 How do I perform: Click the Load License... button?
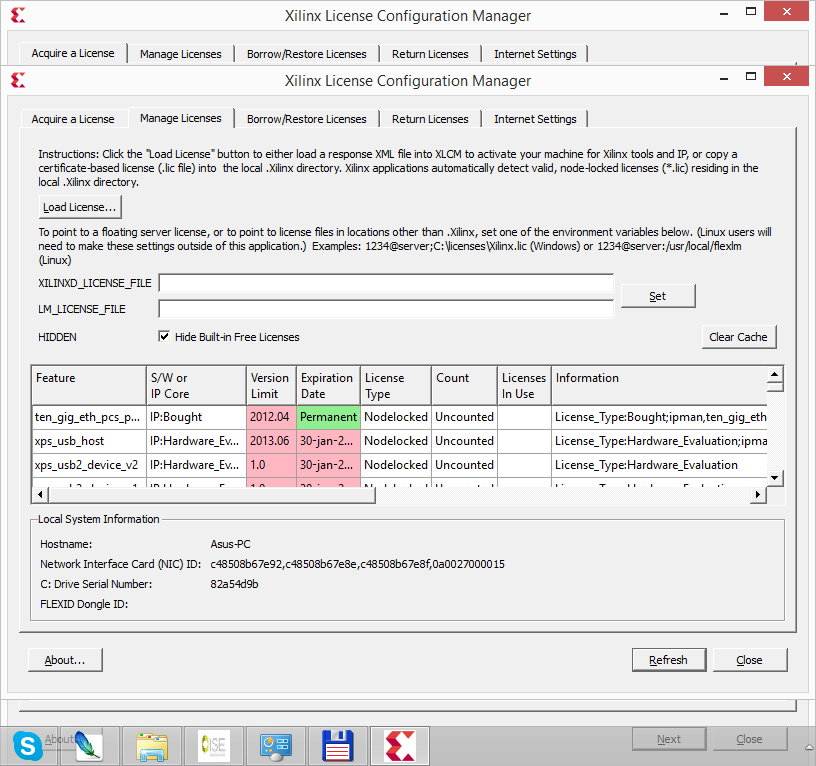pyautogui.click(x=80, y=207)
